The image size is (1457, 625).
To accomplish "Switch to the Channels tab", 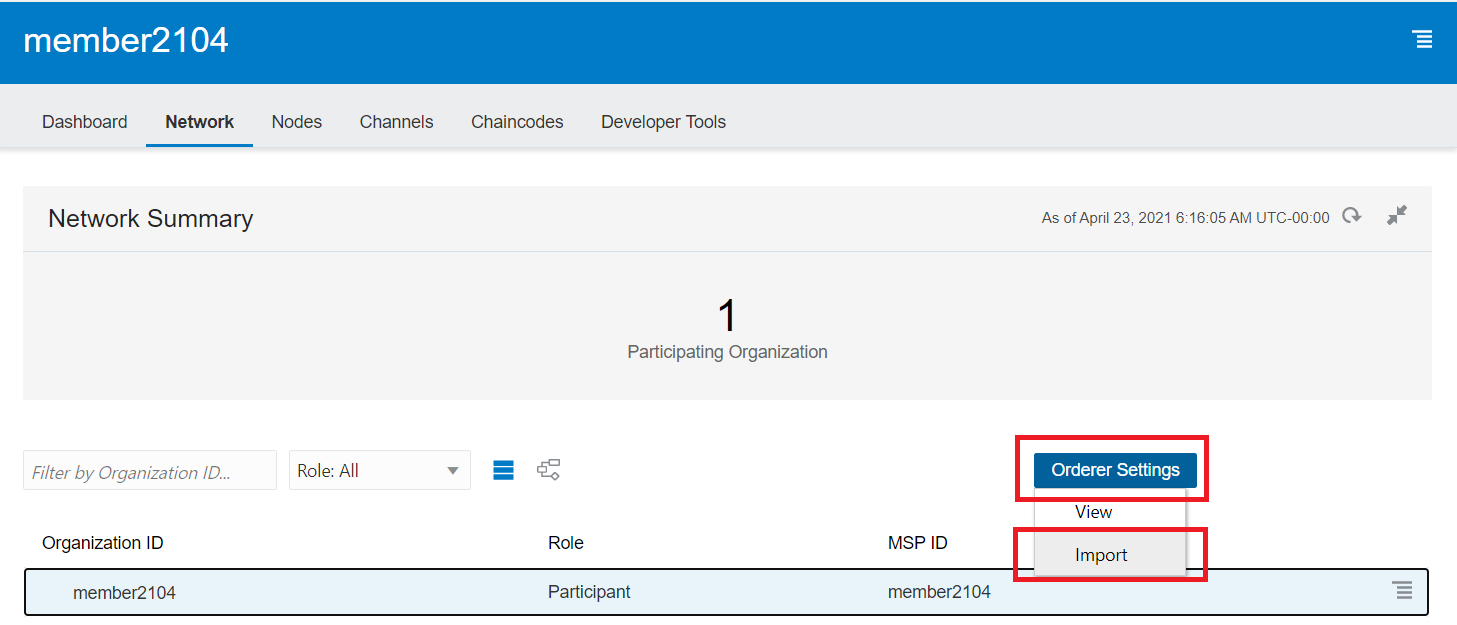I will pyautogui.click(x=396, y=122).
